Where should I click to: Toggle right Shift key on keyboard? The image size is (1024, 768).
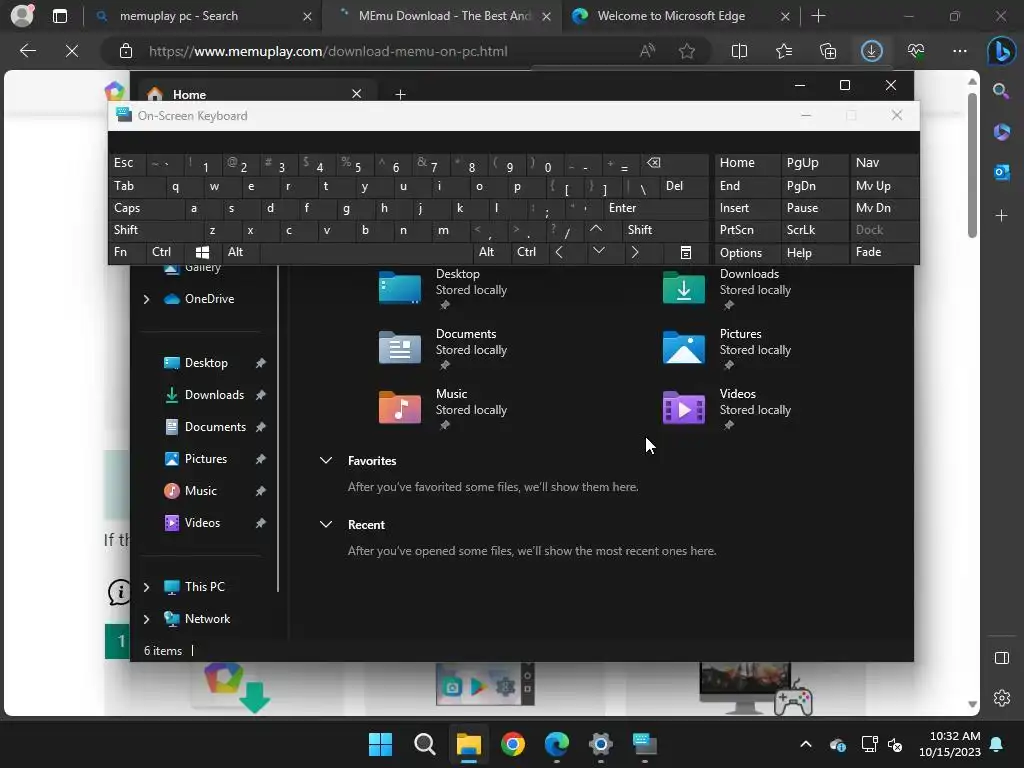[x=665, y=230]
